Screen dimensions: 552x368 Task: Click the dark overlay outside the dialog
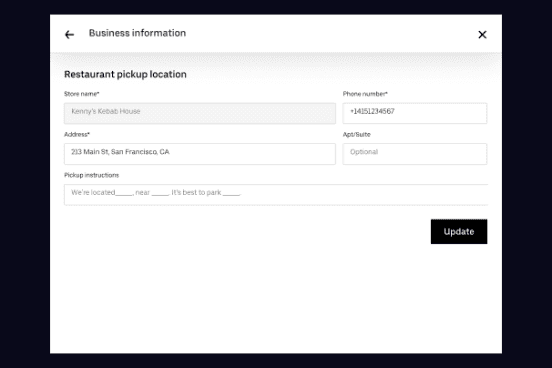[25, 183]
